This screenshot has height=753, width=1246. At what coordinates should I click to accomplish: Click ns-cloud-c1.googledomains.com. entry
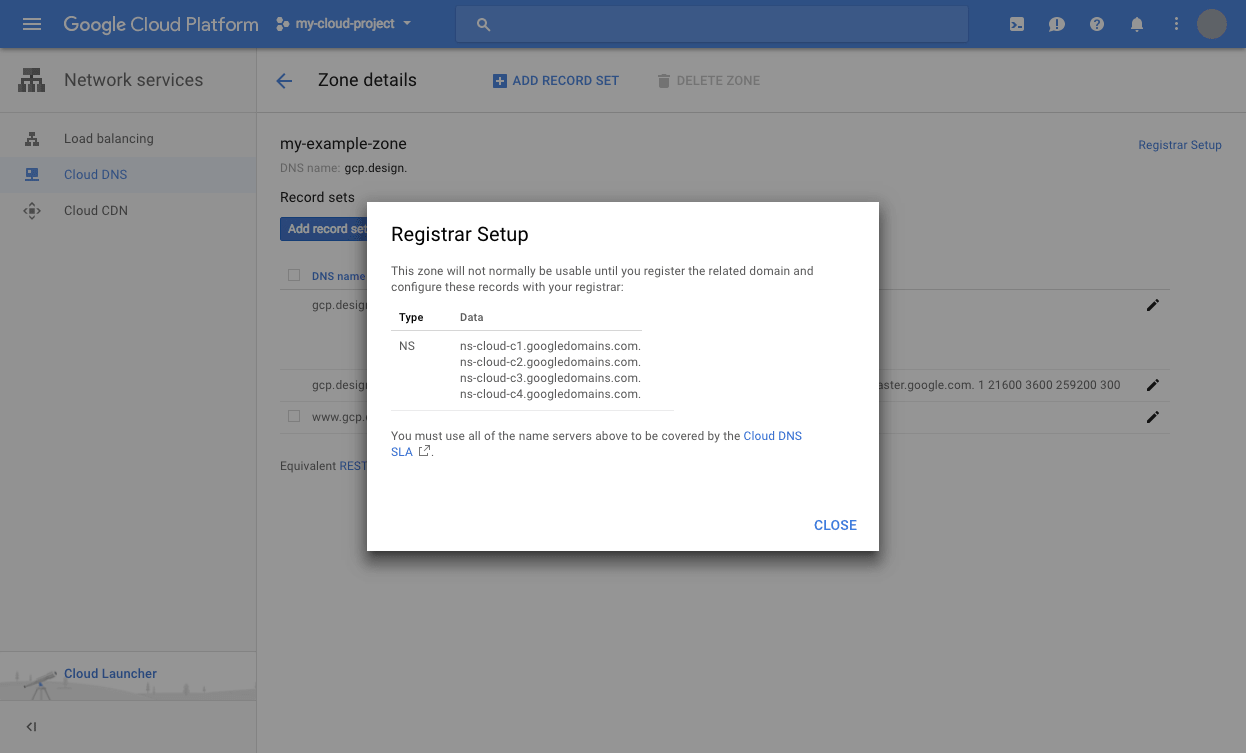click(550, 346)
